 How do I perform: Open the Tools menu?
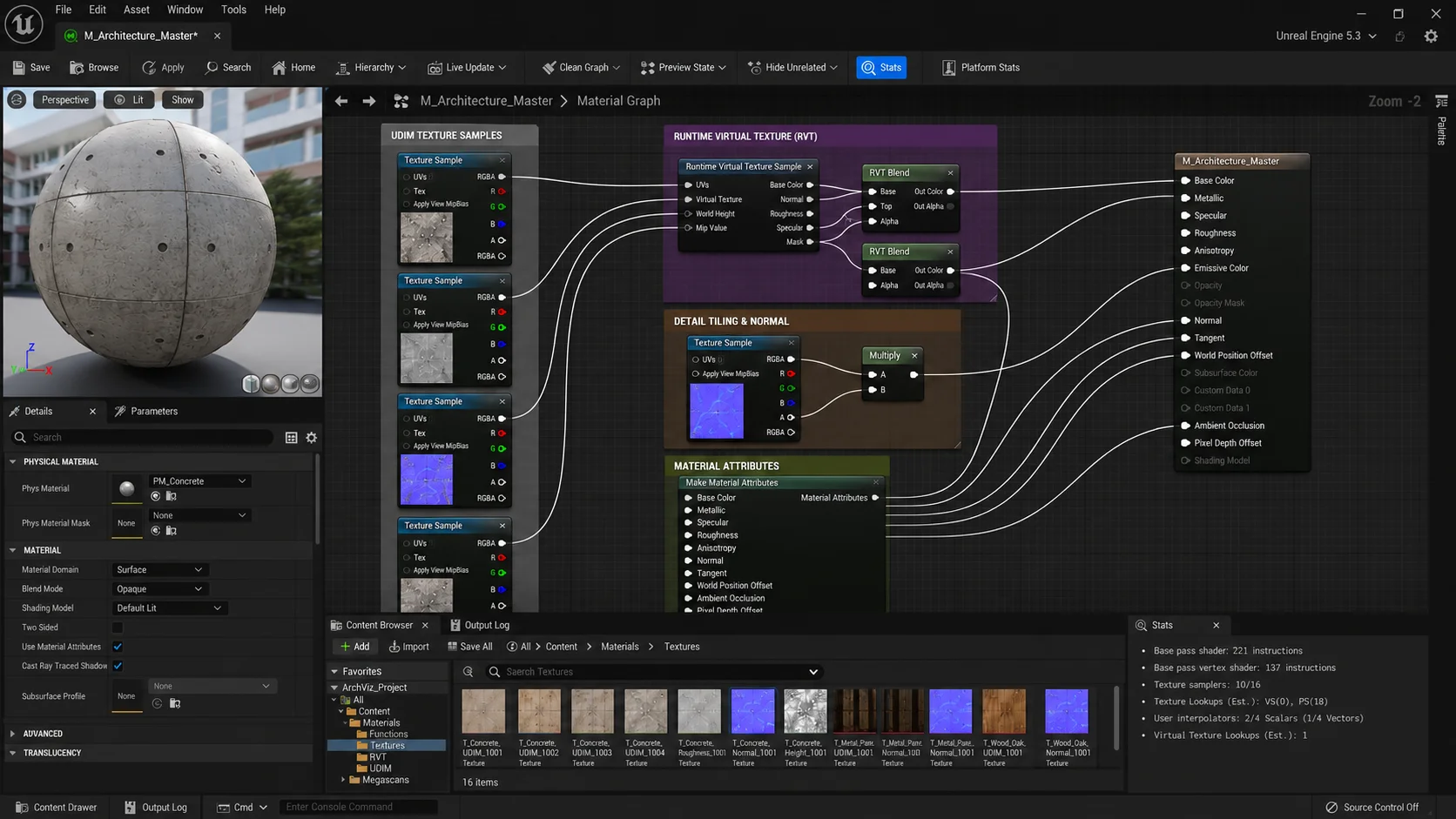click(x=233, y=10)
